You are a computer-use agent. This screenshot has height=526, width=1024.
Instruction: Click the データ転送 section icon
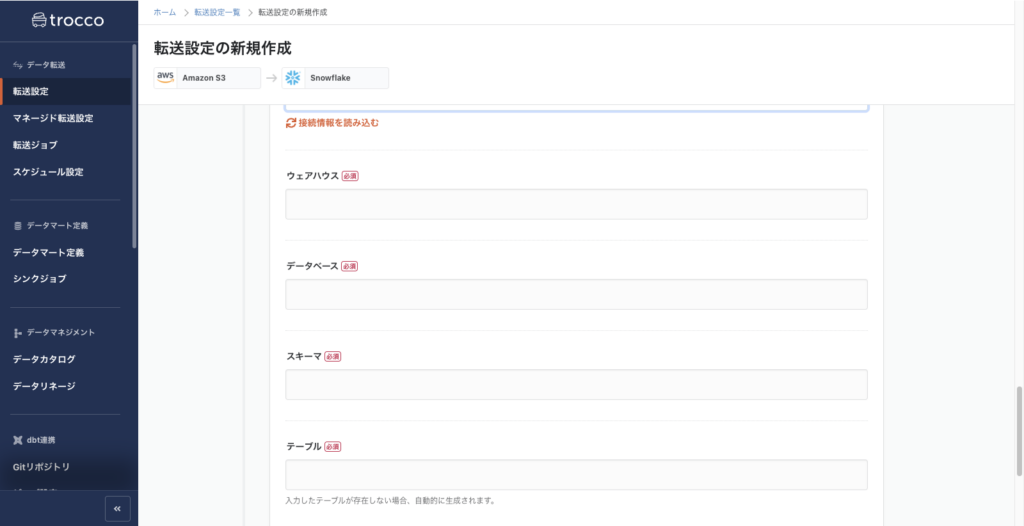17,65
